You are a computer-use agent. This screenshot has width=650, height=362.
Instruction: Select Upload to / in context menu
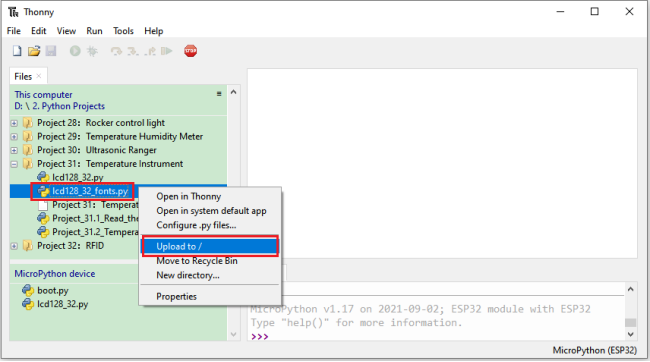pyautogui.click(x=210, y=246)
